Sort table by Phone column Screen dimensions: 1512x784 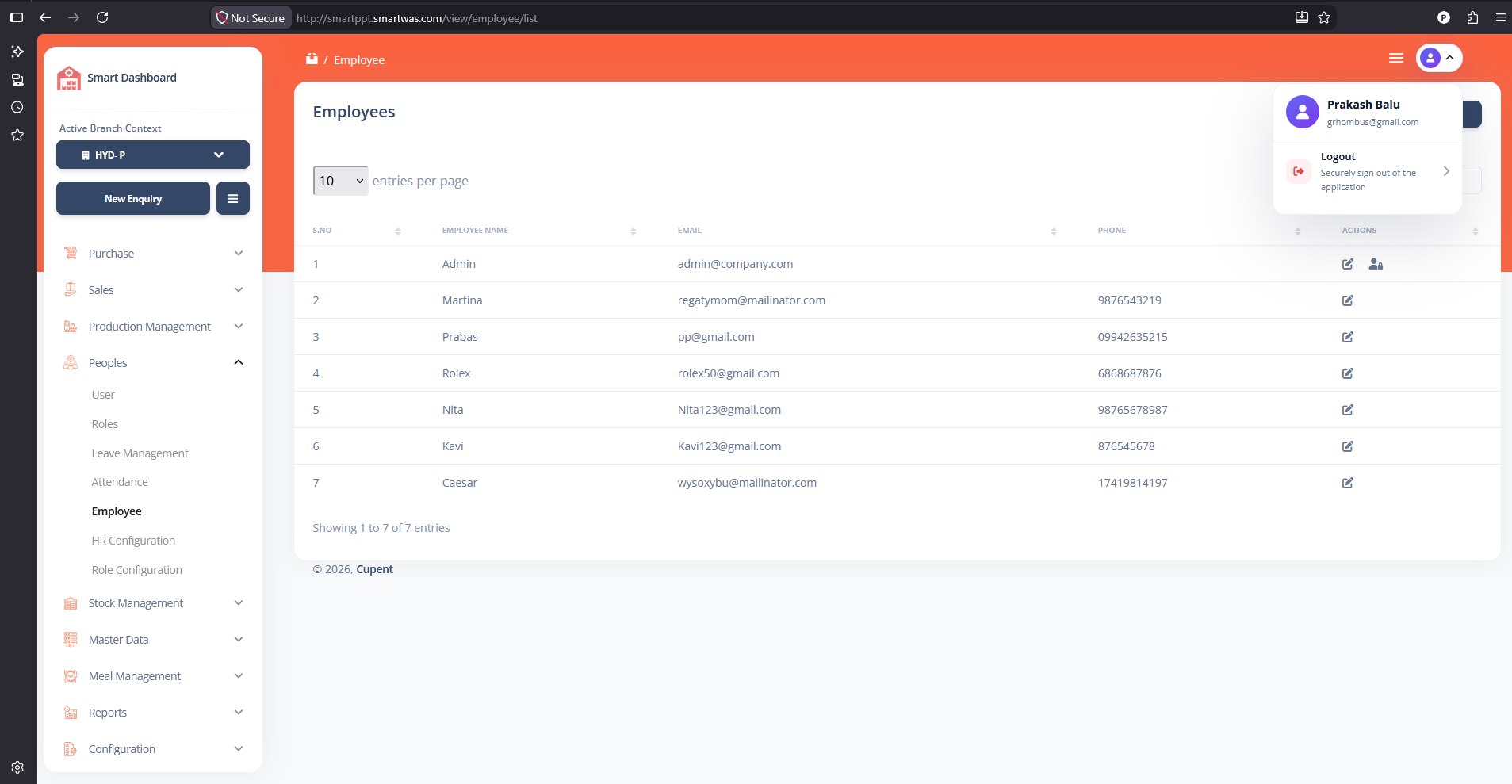point(1200,231)
